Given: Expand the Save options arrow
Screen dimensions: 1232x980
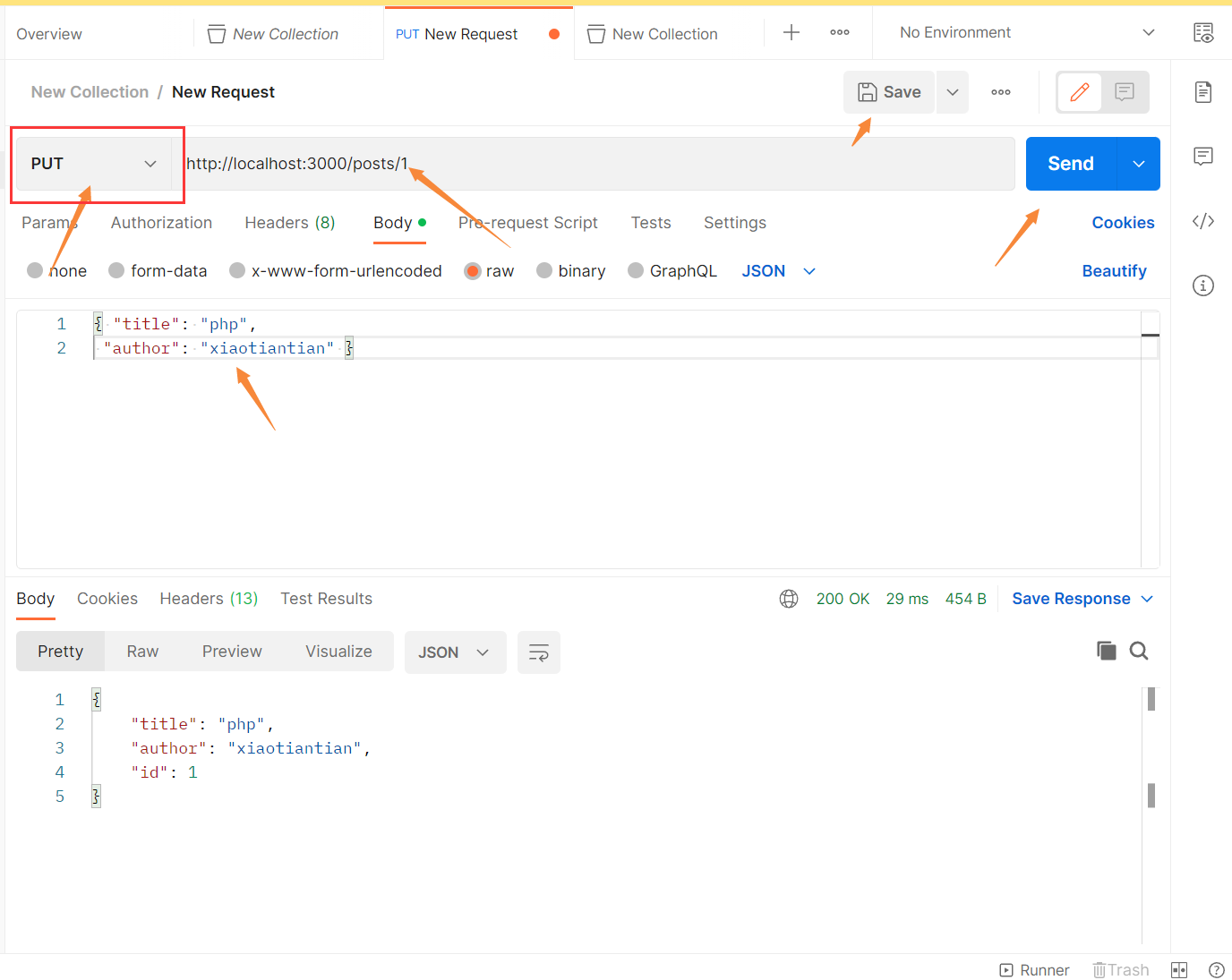Looking at the screenshot, I should (953, 92).
